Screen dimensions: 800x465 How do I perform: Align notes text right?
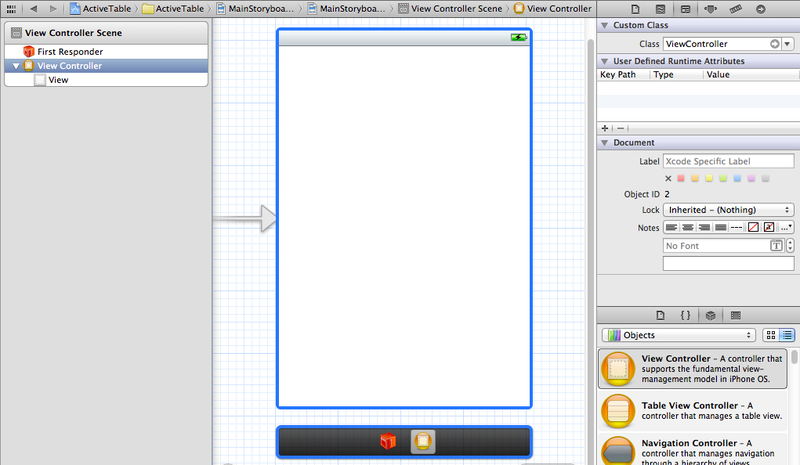(704, 227)
